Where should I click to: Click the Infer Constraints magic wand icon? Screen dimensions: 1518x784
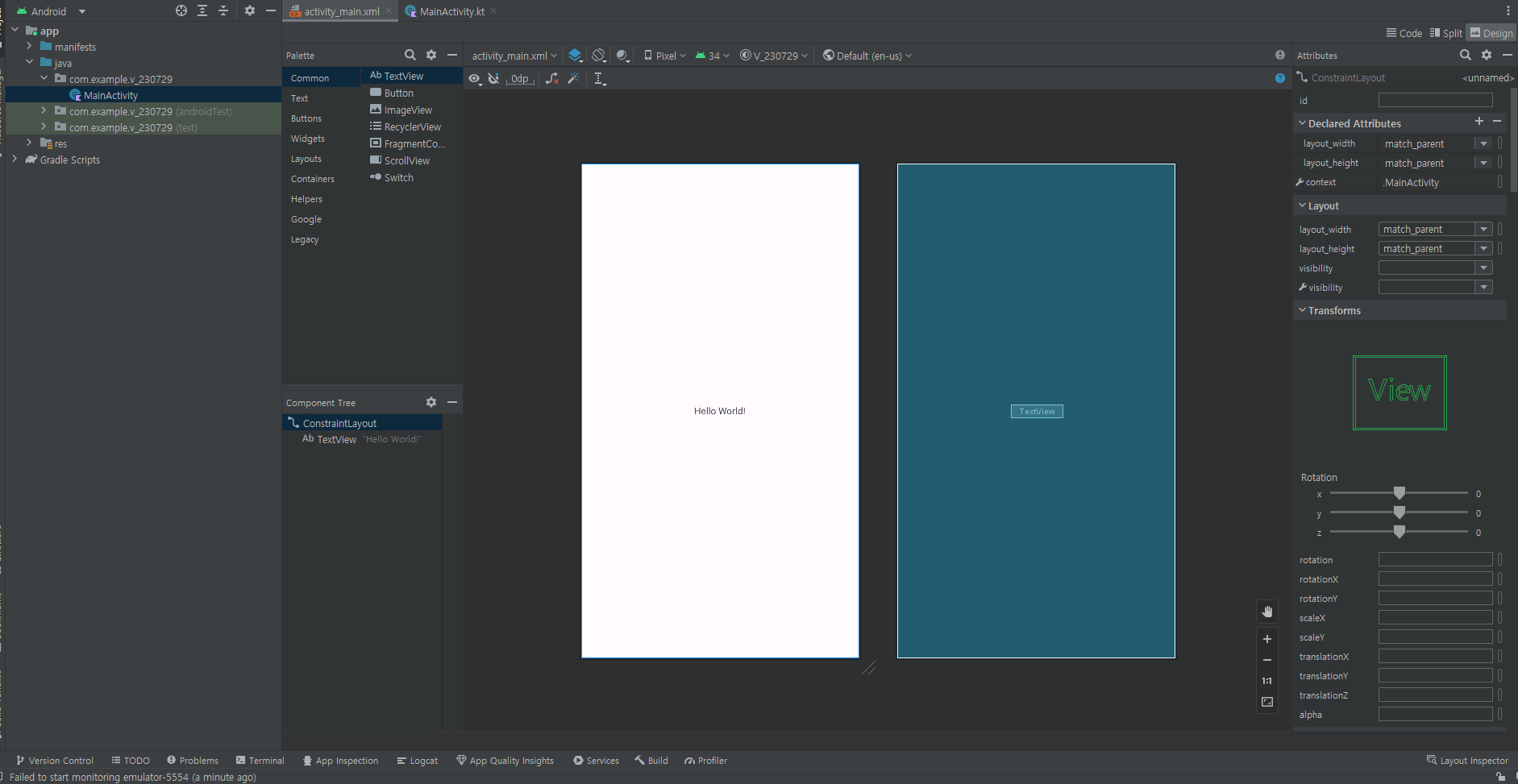tap(573, 78)
